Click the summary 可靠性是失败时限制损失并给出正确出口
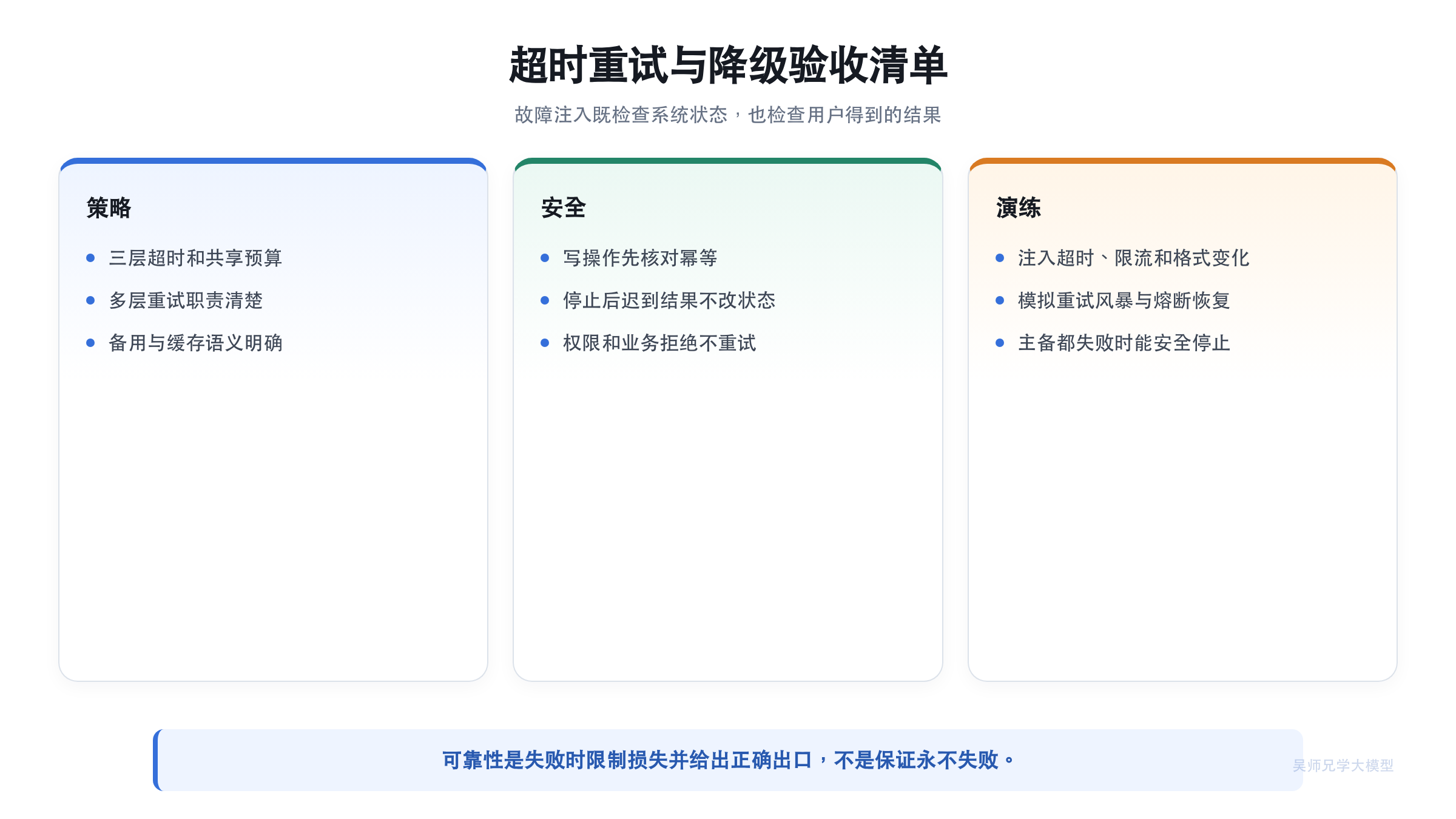This screenshot has width=1456, height=819. [x=627, y=760]
